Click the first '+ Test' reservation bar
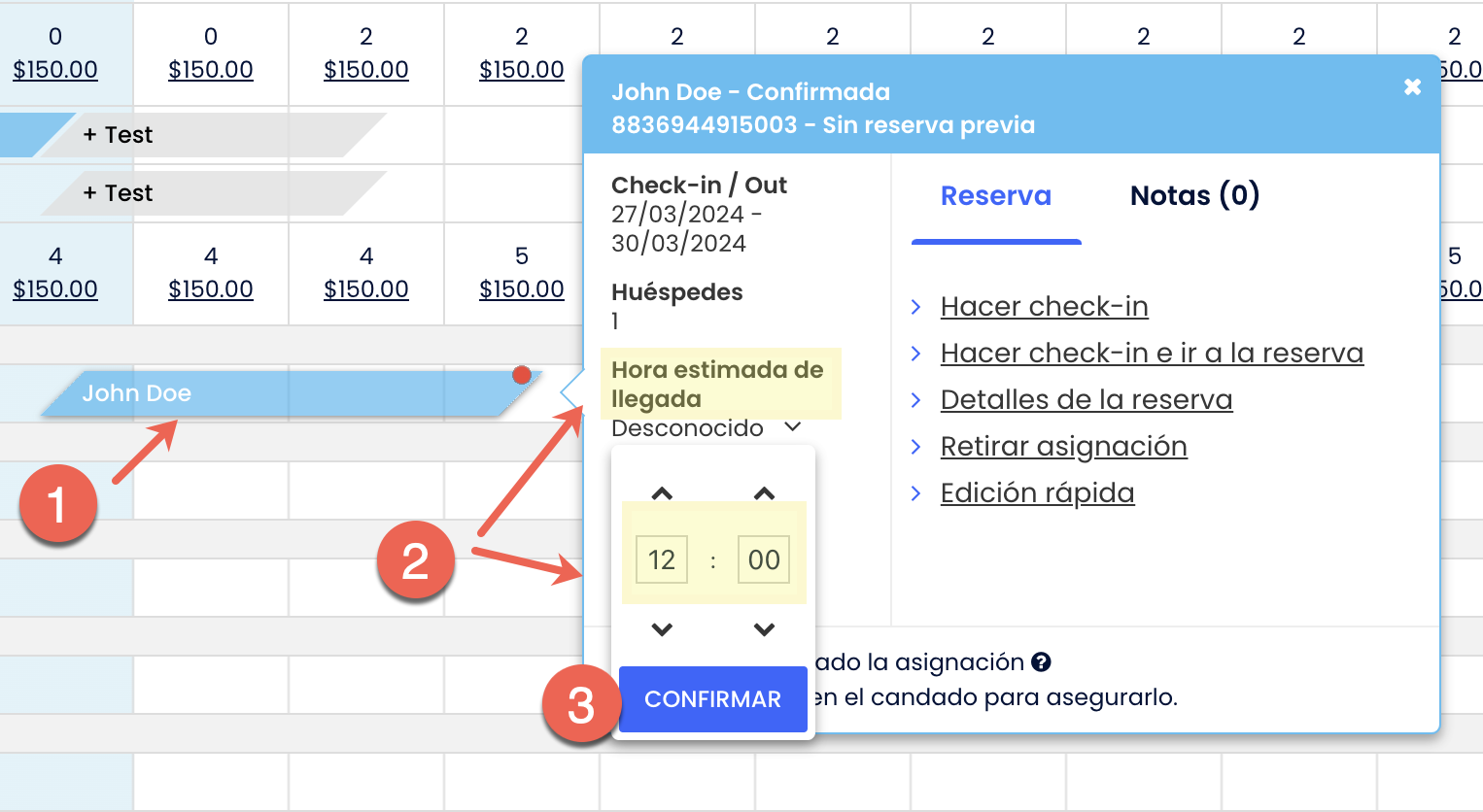This screenshot has height=812, width=1483. [214, 135]
